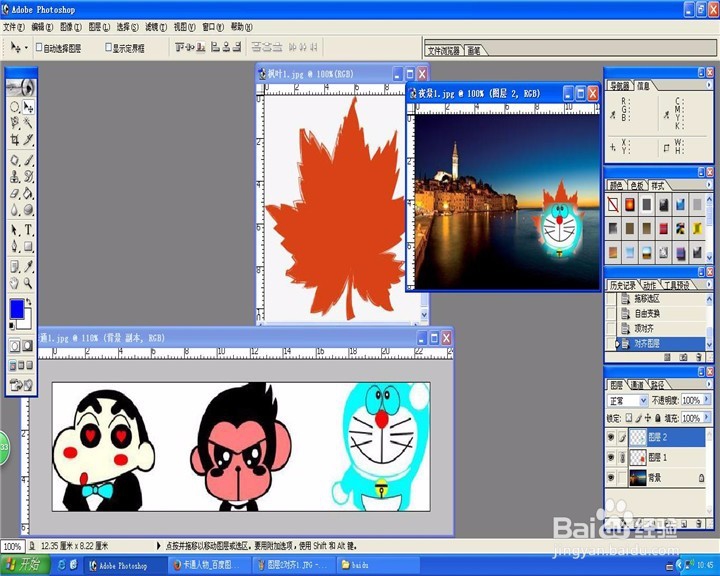Open Layers panel flyout menu arrow

tap(709, 384)
